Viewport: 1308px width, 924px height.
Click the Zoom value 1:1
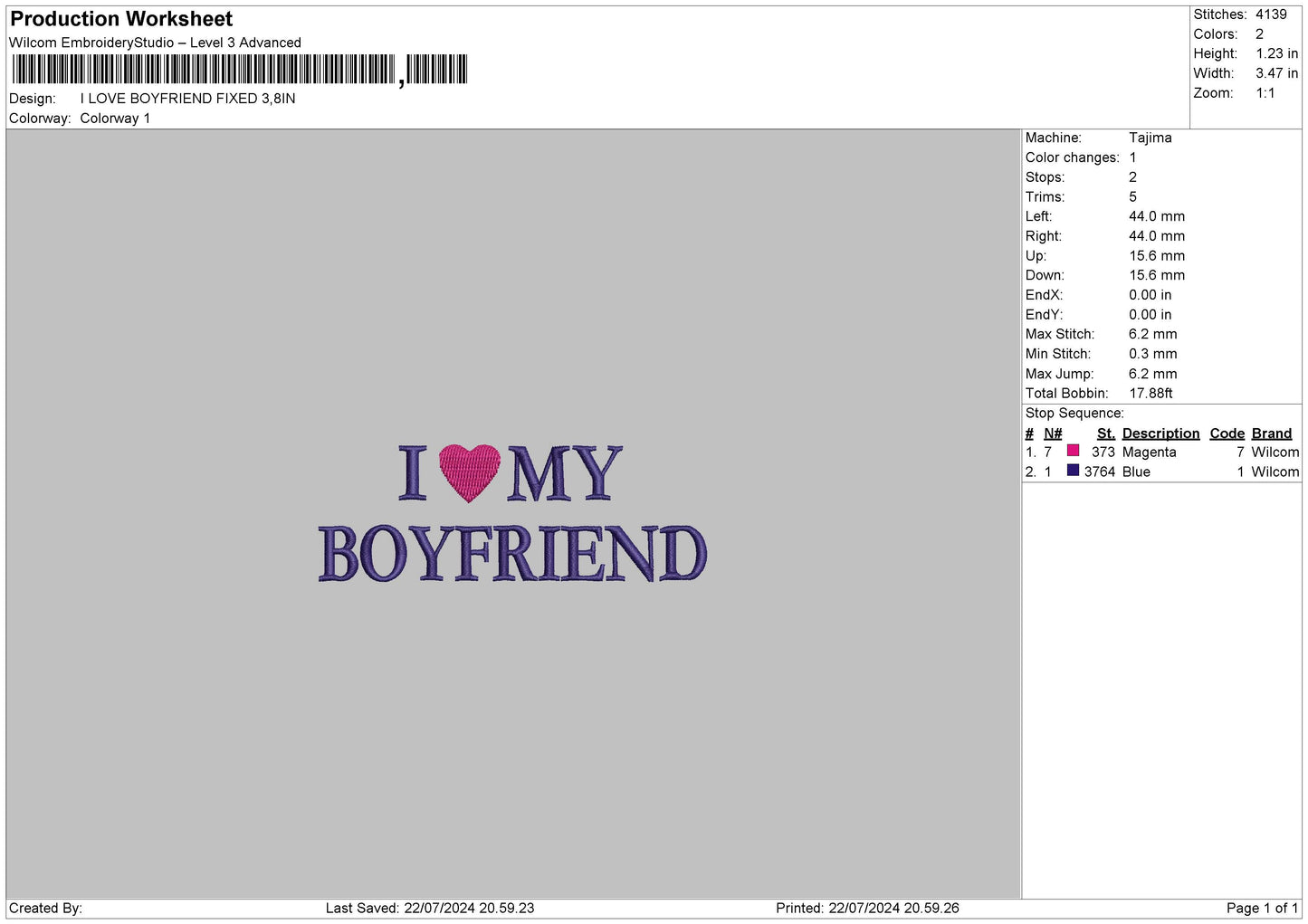click(1265, 93)
